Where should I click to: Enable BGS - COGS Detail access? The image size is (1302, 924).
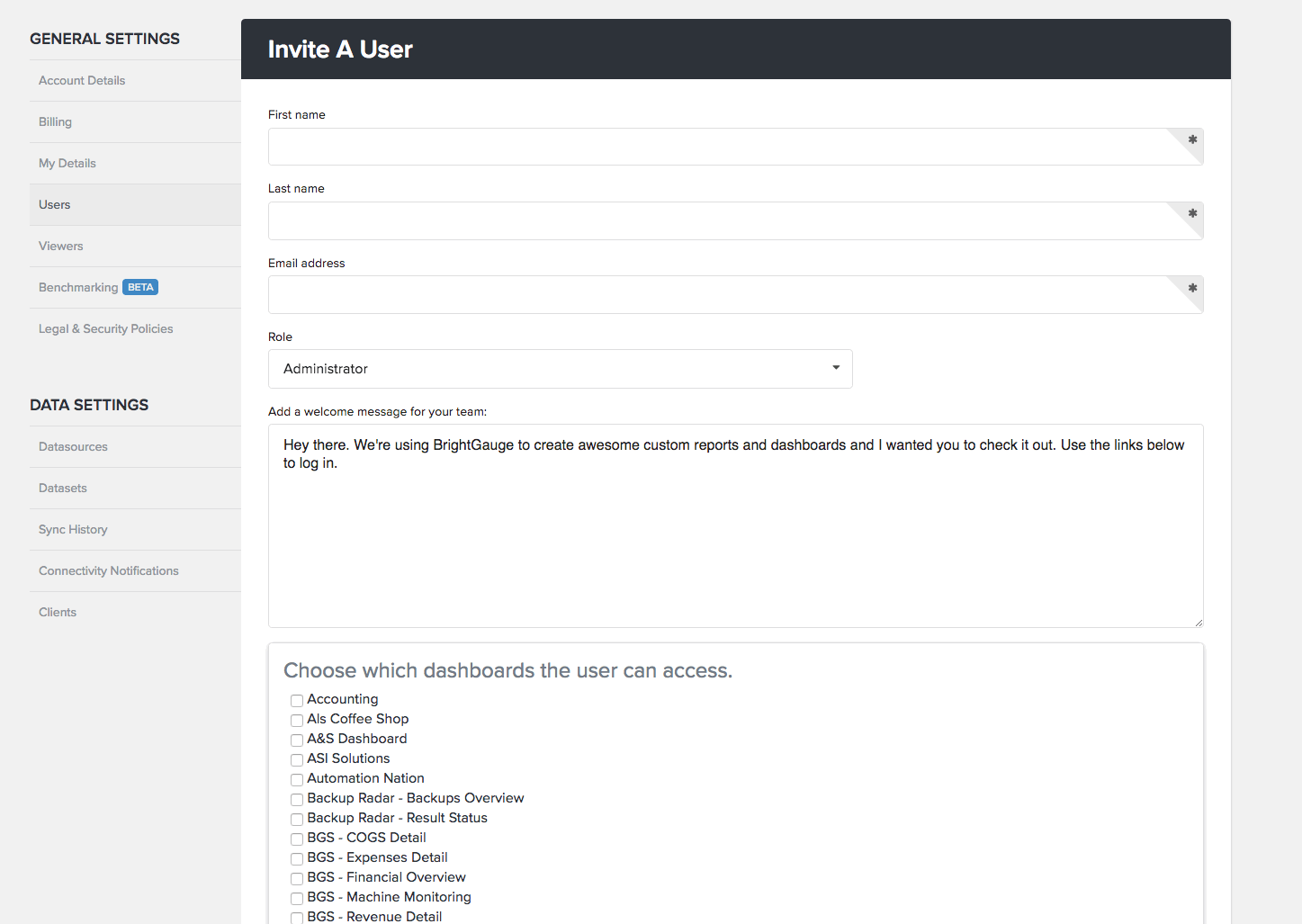(297, 839)
